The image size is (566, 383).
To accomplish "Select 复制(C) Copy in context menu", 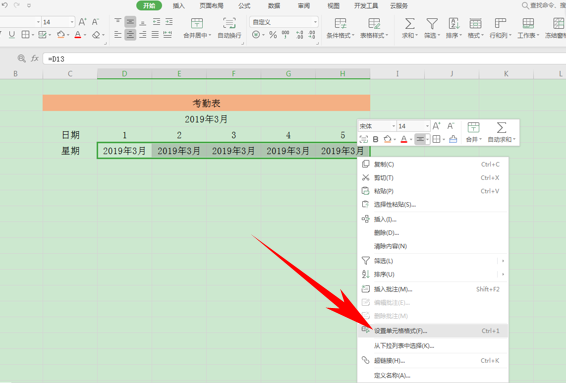I will [433, 164].
